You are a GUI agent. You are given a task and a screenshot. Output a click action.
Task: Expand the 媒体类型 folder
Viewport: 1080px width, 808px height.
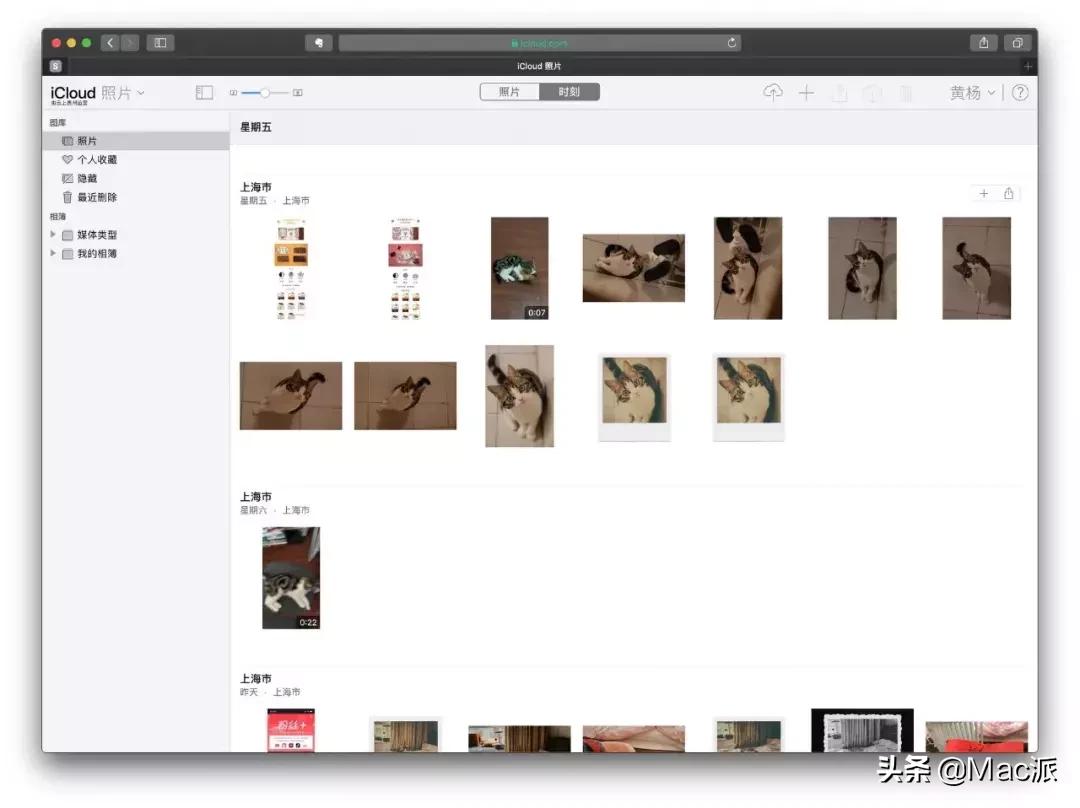point(53,234)
